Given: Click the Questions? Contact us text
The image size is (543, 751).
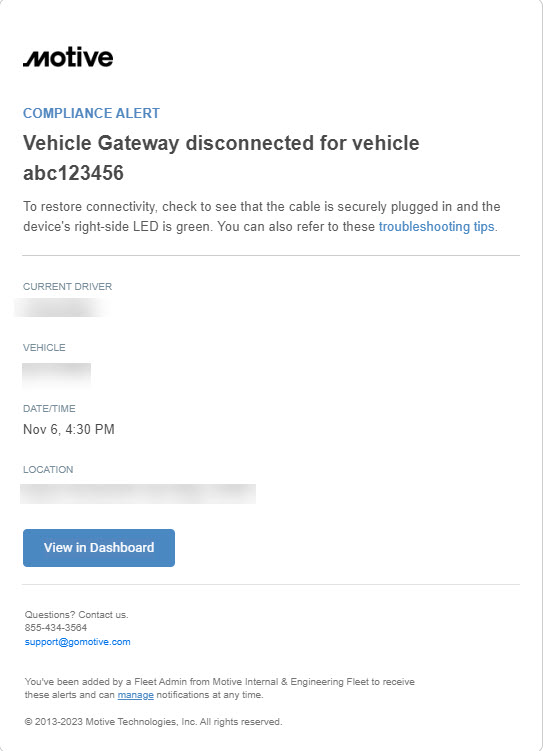Looking at the screenshot, I should click(77, 614).
